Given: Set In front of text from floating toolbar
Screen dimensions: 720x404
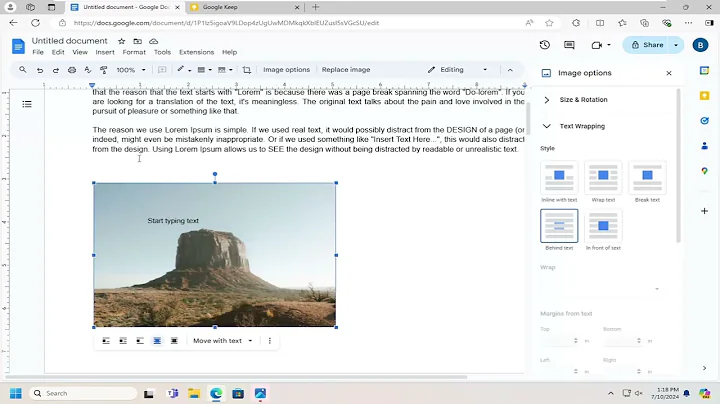Looking at the screenshot, I should point(174,341).
